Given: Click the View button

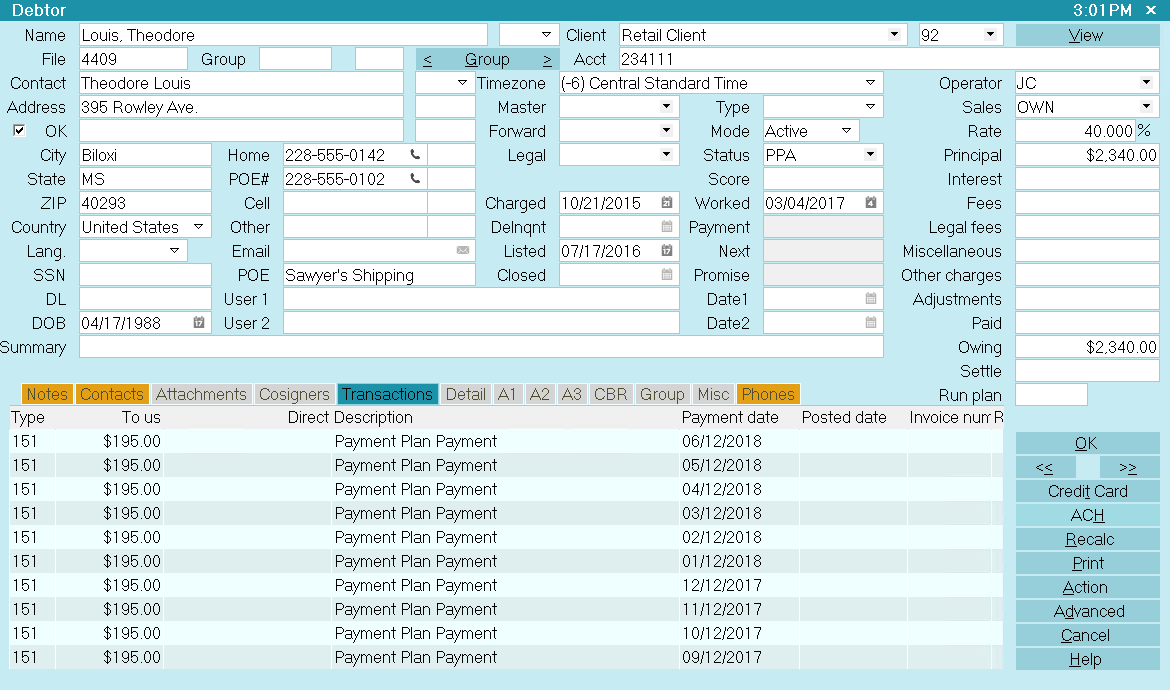Looking at the screenshot, I should tap(1087, 35).
